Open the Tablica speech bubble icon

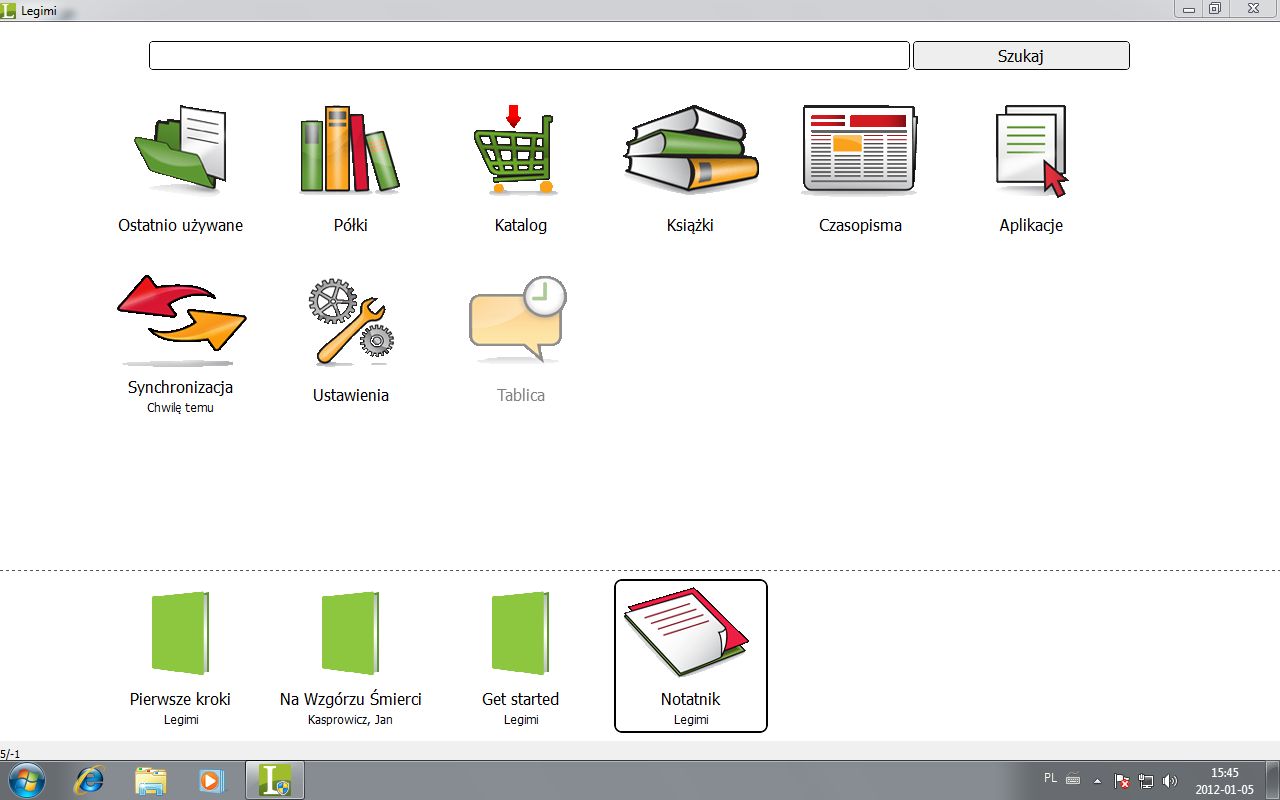point(518,320)
